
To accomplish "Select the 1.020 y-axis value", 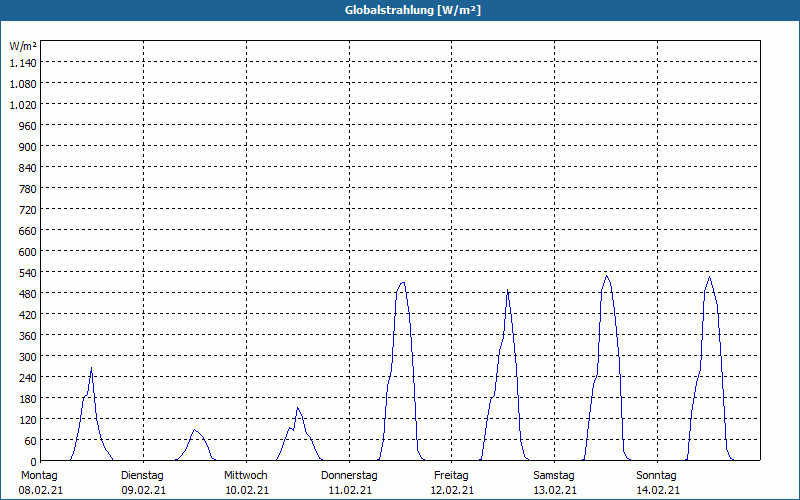I will [x=23, y=105].
